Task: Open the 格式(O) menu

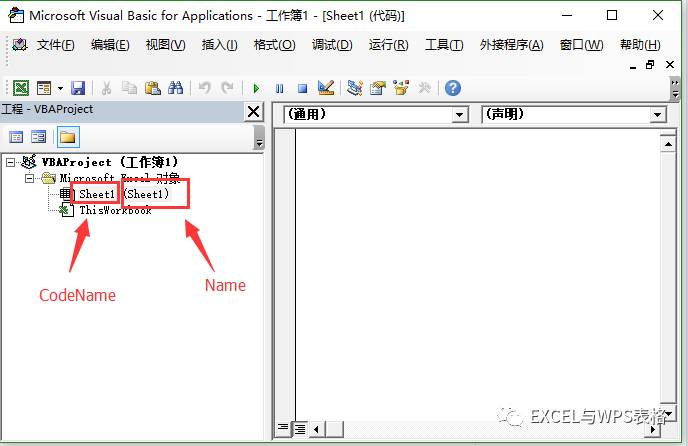Action: 275,45
